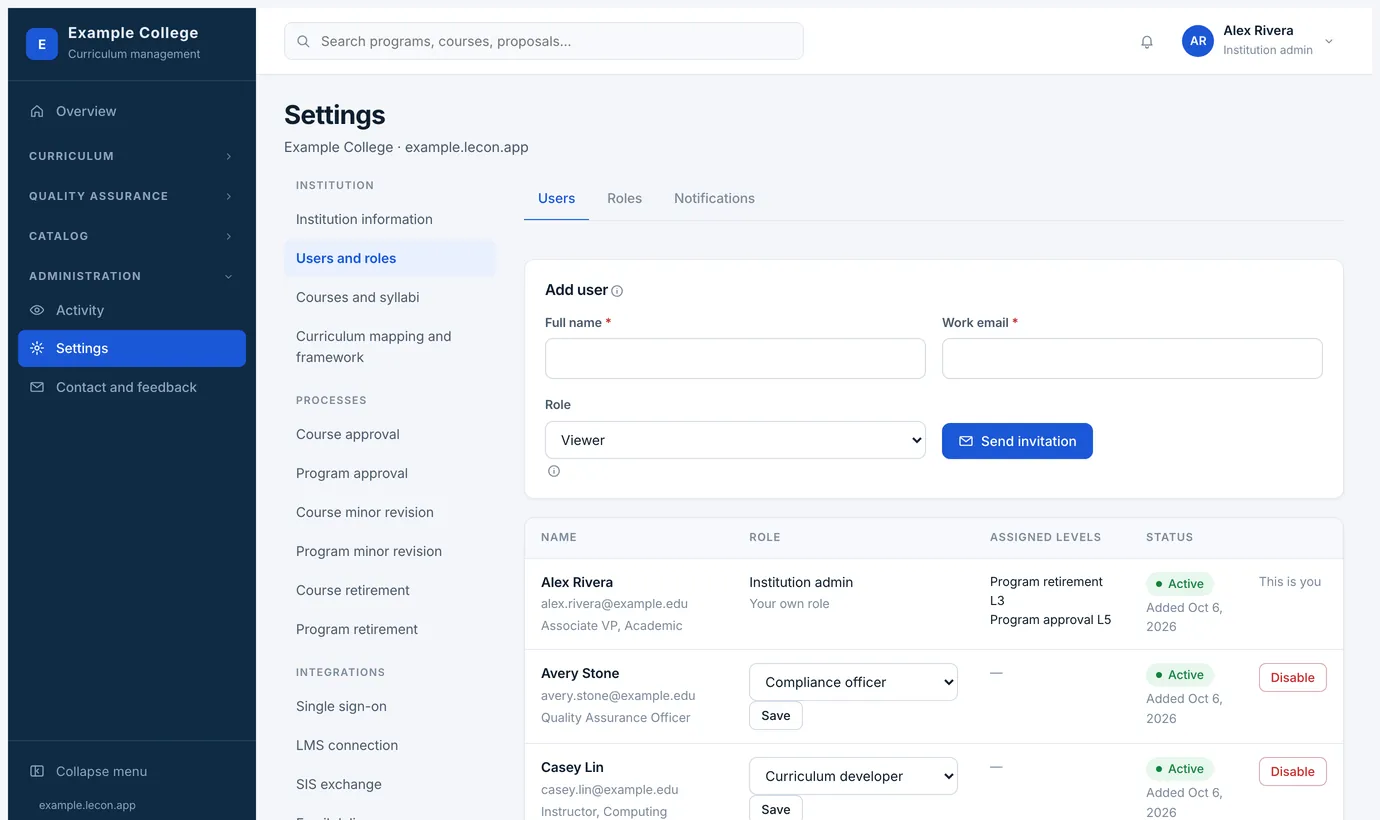Click the Settings gear icon in sidebar

pyautogui.click(x=37, y=348)
